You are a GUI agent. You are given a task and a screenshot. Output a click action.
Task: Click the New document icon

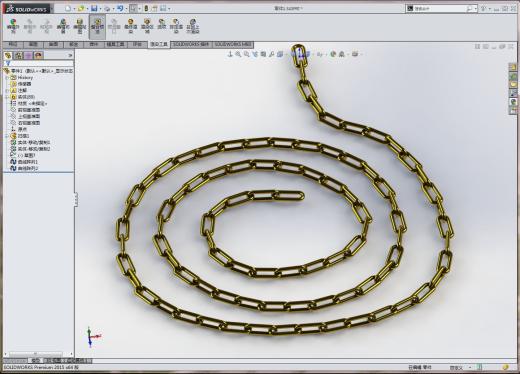coord(68,8)
